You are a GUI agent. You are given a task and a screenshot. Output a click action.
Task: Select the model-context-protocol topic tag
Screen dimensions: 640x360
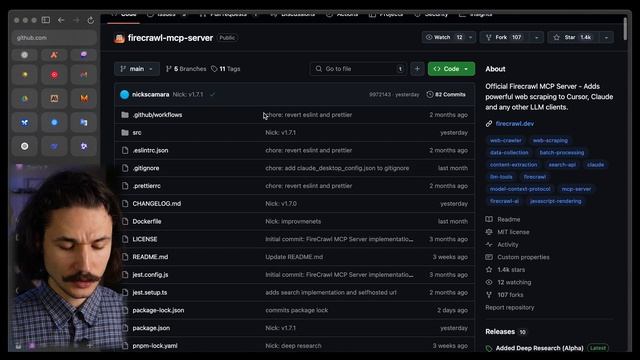pos(520,189)
